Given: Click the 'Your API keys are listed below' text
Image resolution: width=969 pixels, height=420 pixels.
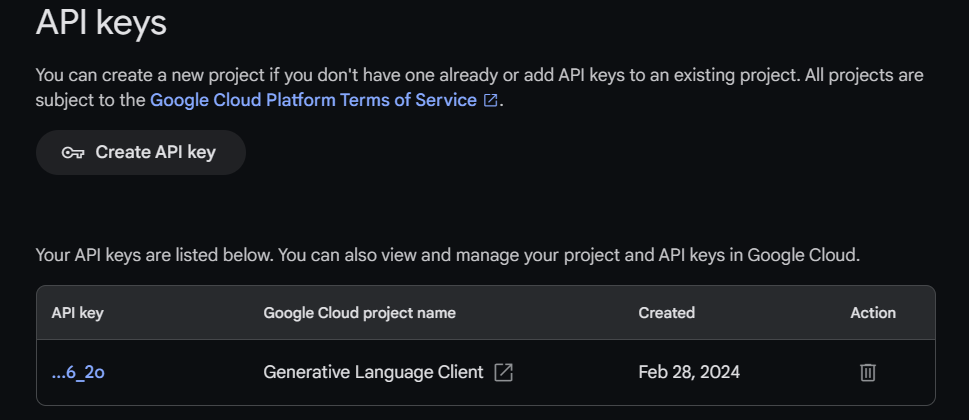Looking at the screenshot, I should pyautogui.click(x=154, y=255).
